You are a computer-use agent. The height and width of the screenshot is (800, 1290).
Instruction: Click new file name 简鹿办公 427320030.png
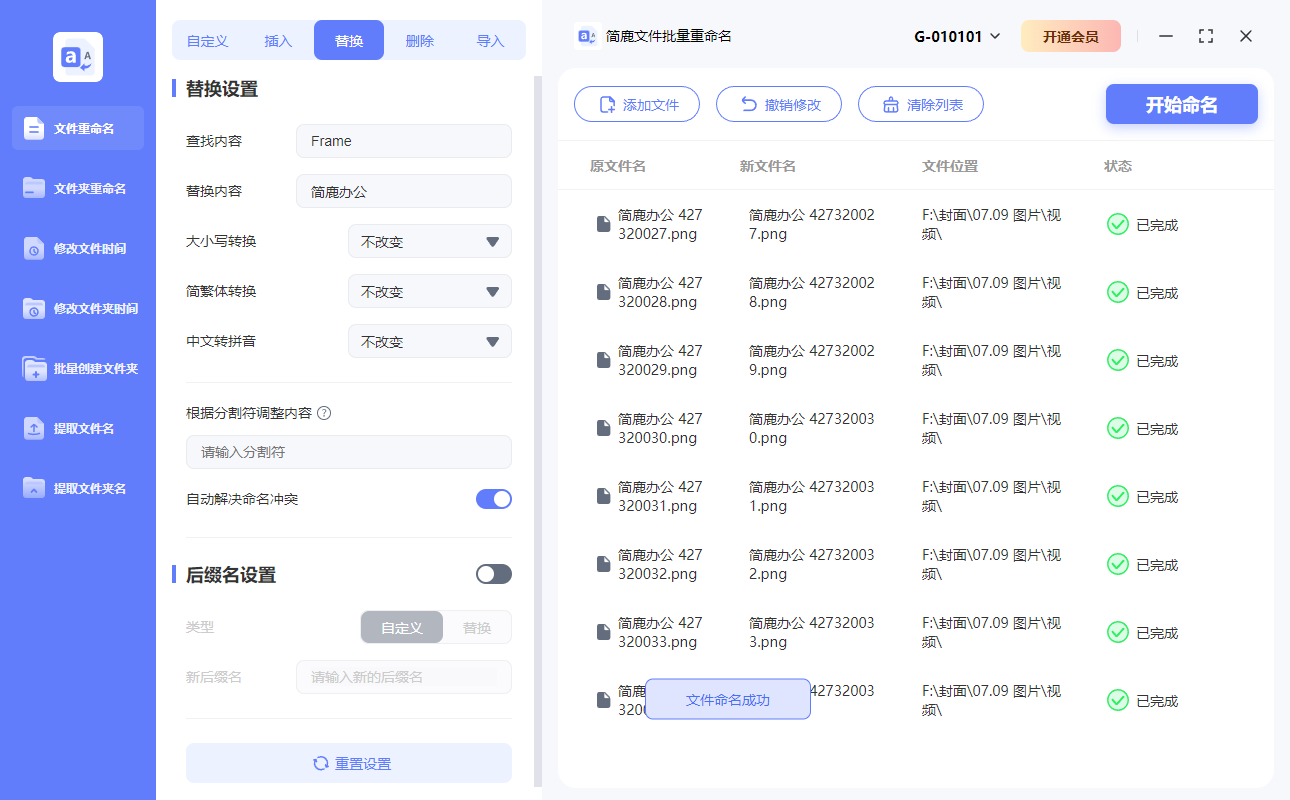point(812,428)
